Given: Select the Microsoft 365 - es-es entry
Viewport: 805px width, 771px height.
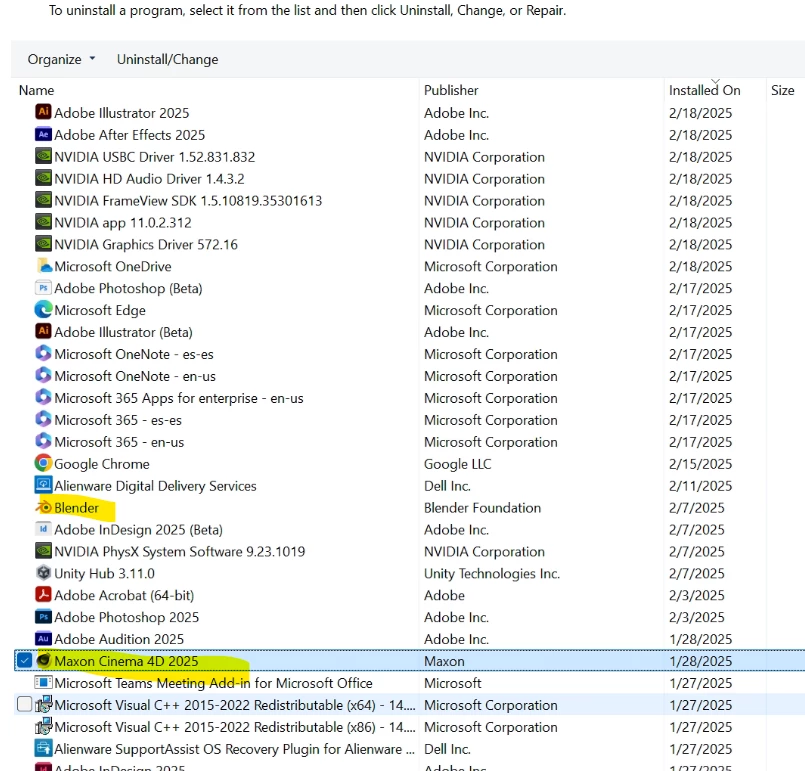Looking at the screenshot, I should pos(118,420).
